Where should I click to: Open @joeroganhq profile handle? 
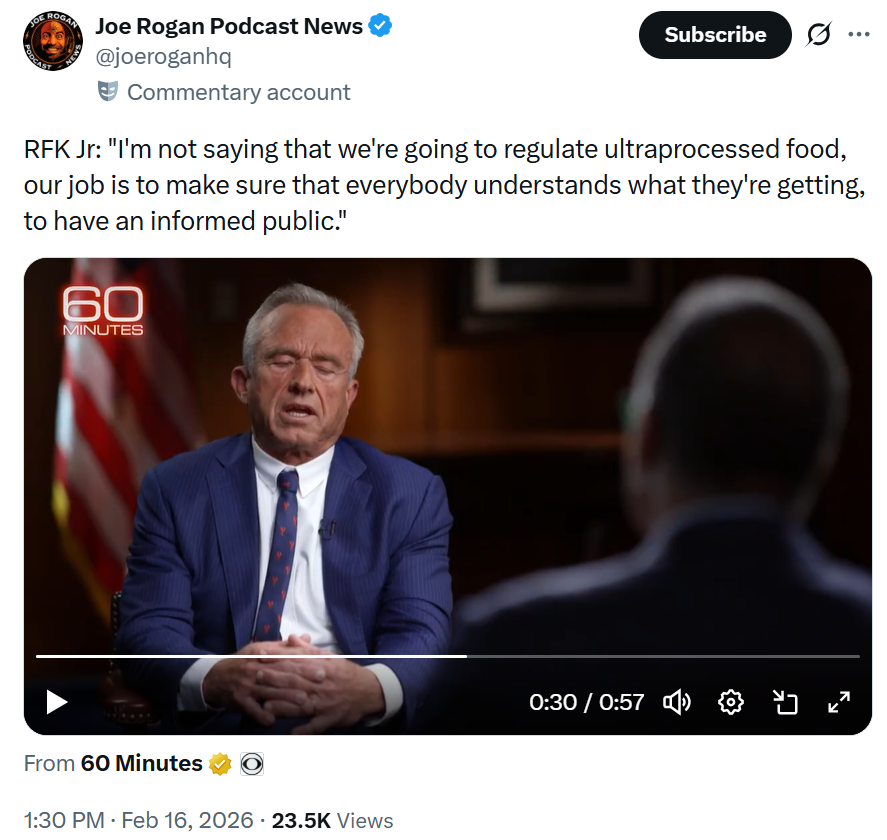[163, 57]
